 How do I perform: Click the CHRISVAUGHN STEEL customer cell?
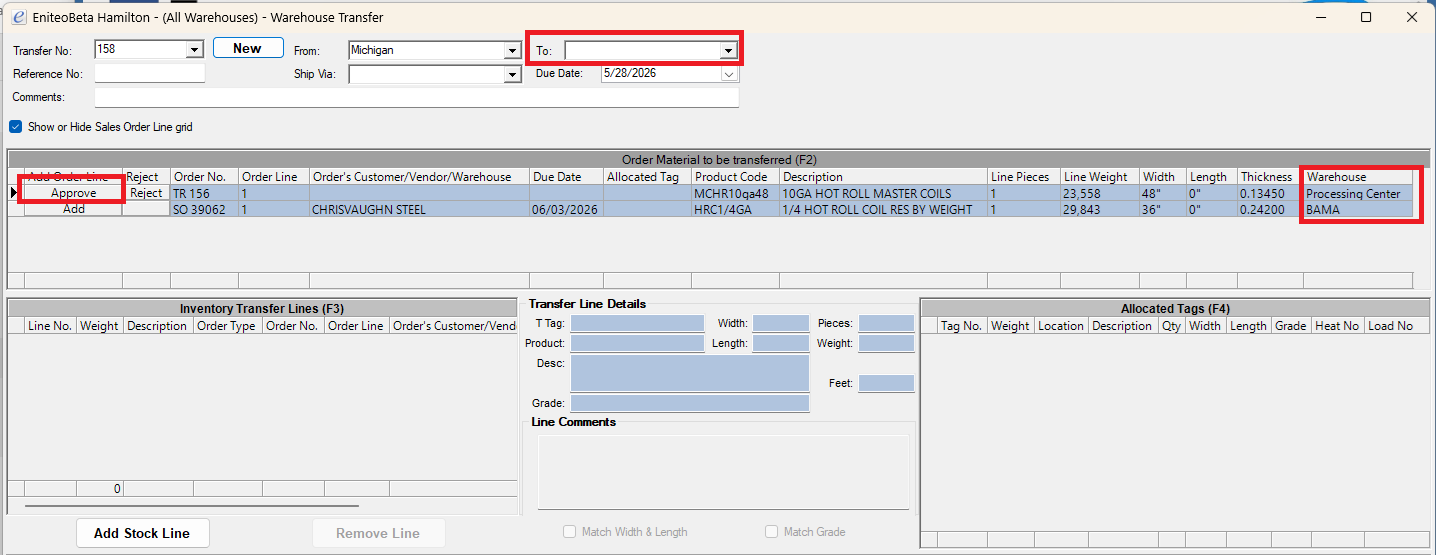419,209
